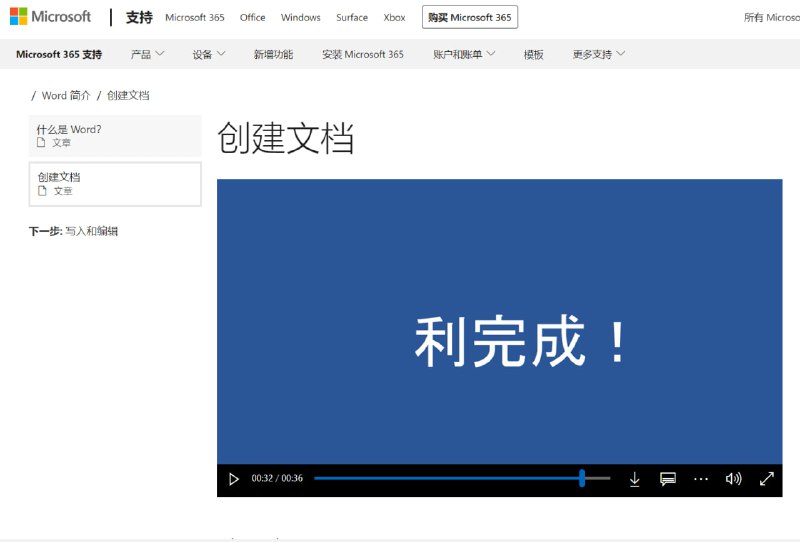Download the video using the download icon
Screen dimensions: 800x542
pyautogui.click(x=634, y=479)
